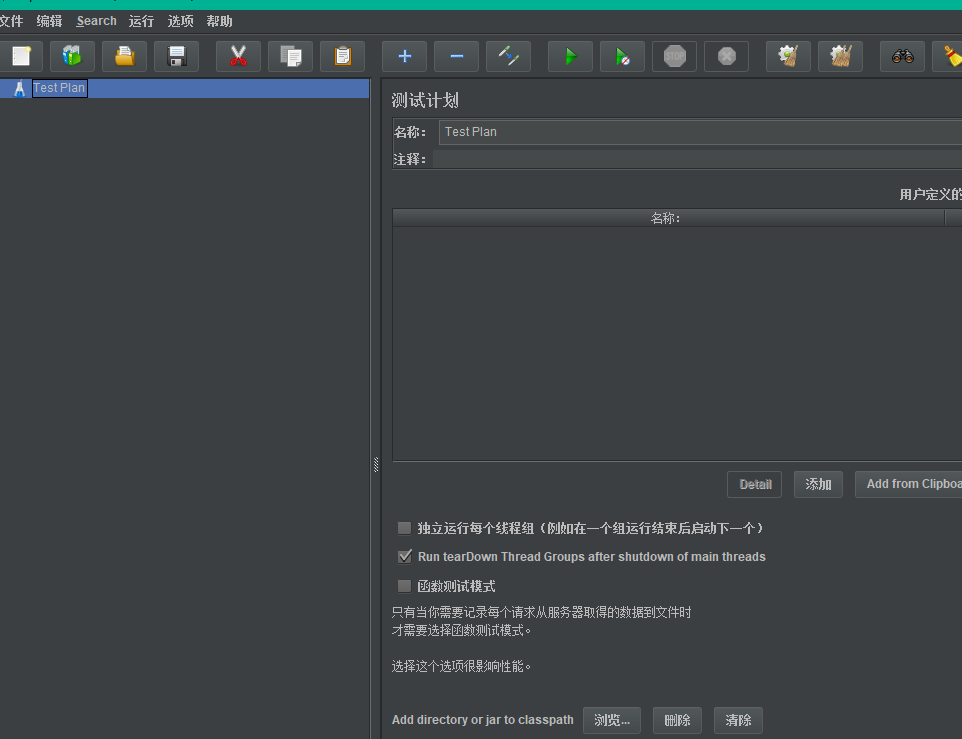962x739 pixels.
Task: Click the 清除 classpath button
Action: coord(738,720)
